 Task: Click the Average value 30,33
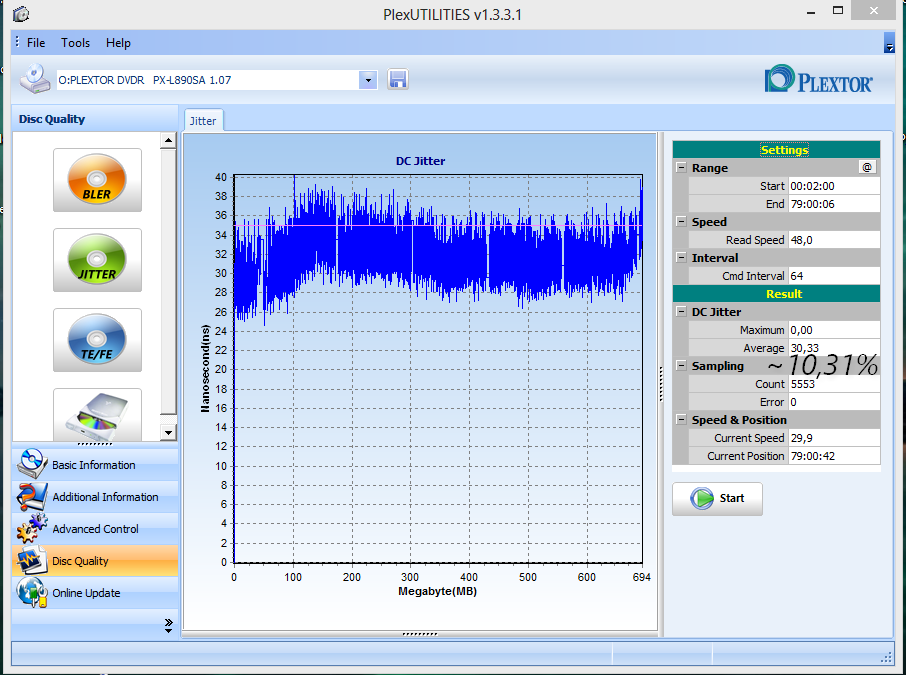tap(834, 347)
